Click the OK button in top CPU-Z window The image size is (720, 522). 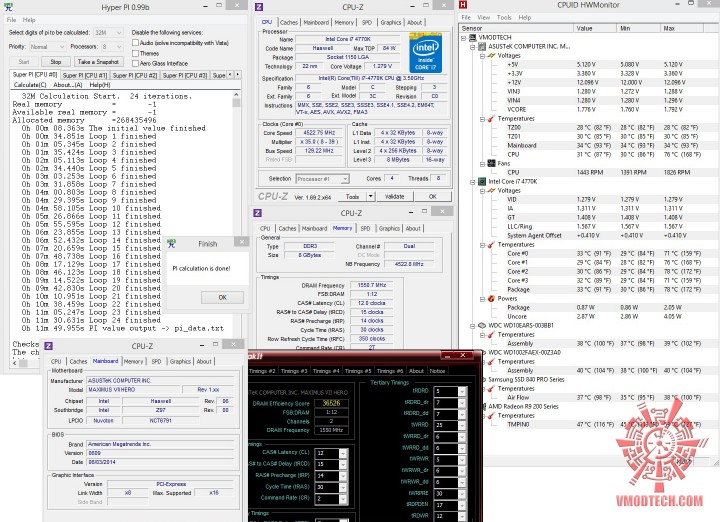(433, 196)
